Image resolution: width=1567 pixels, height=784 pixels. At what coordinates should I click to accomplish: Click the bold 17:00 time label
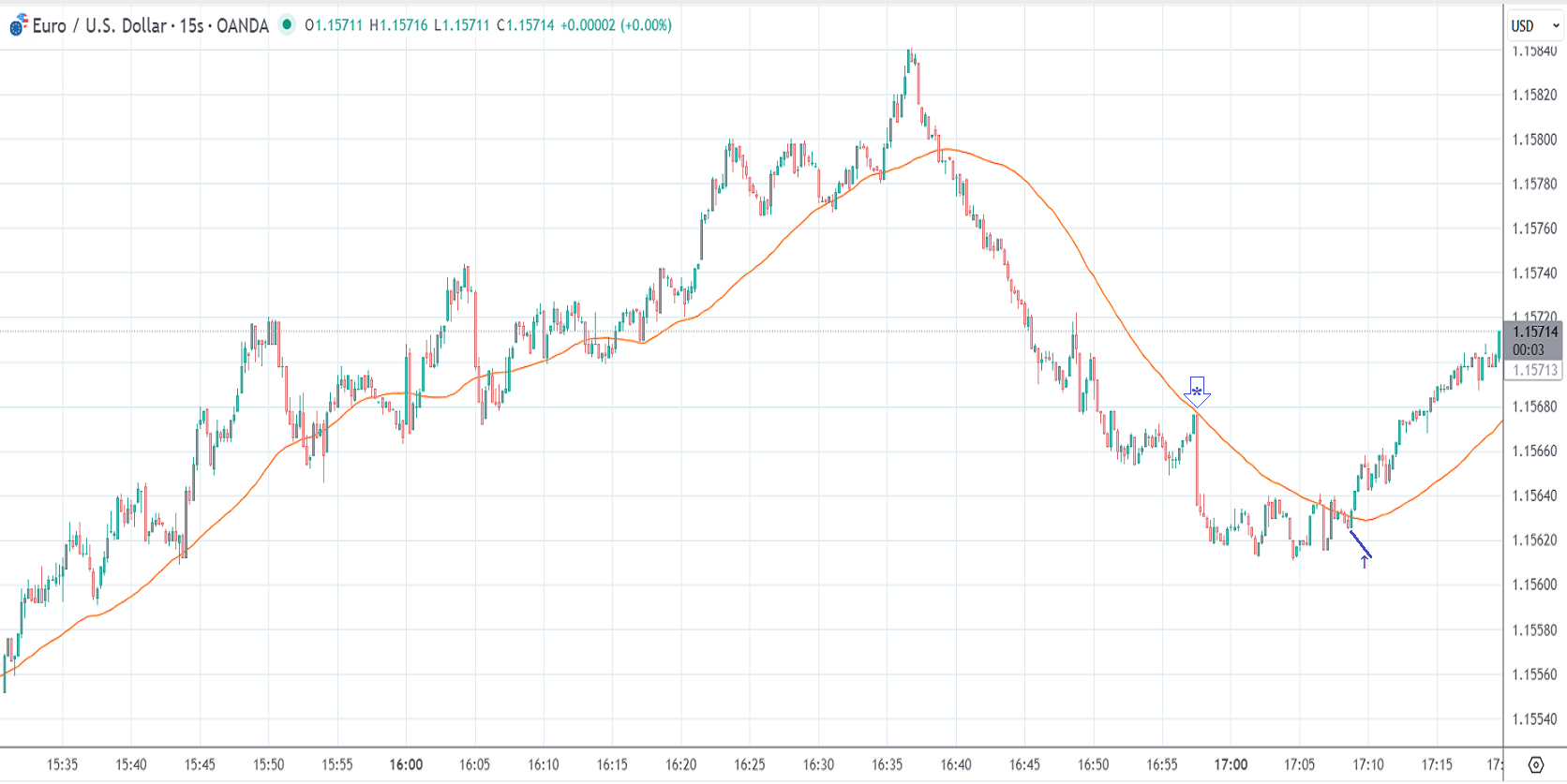coord(1231,764)
